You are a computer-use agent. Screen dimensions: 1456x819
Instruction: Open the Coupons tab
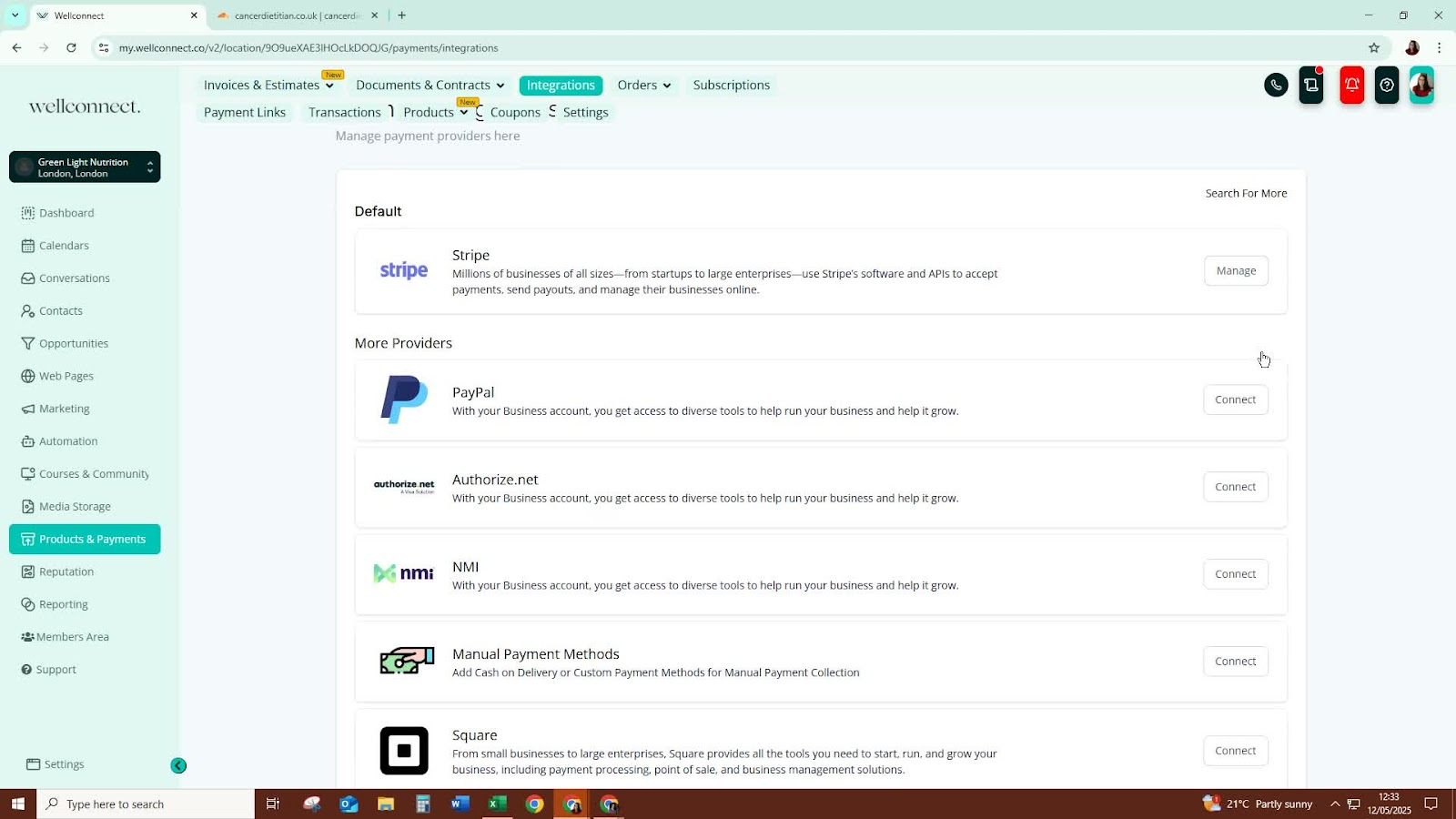[515, 112]
